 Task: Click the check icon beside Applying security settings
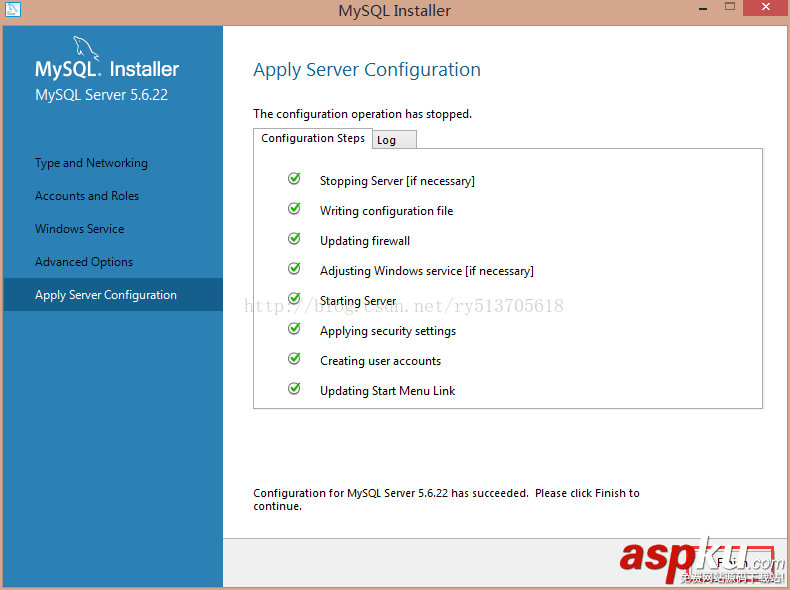click(294, 329)
